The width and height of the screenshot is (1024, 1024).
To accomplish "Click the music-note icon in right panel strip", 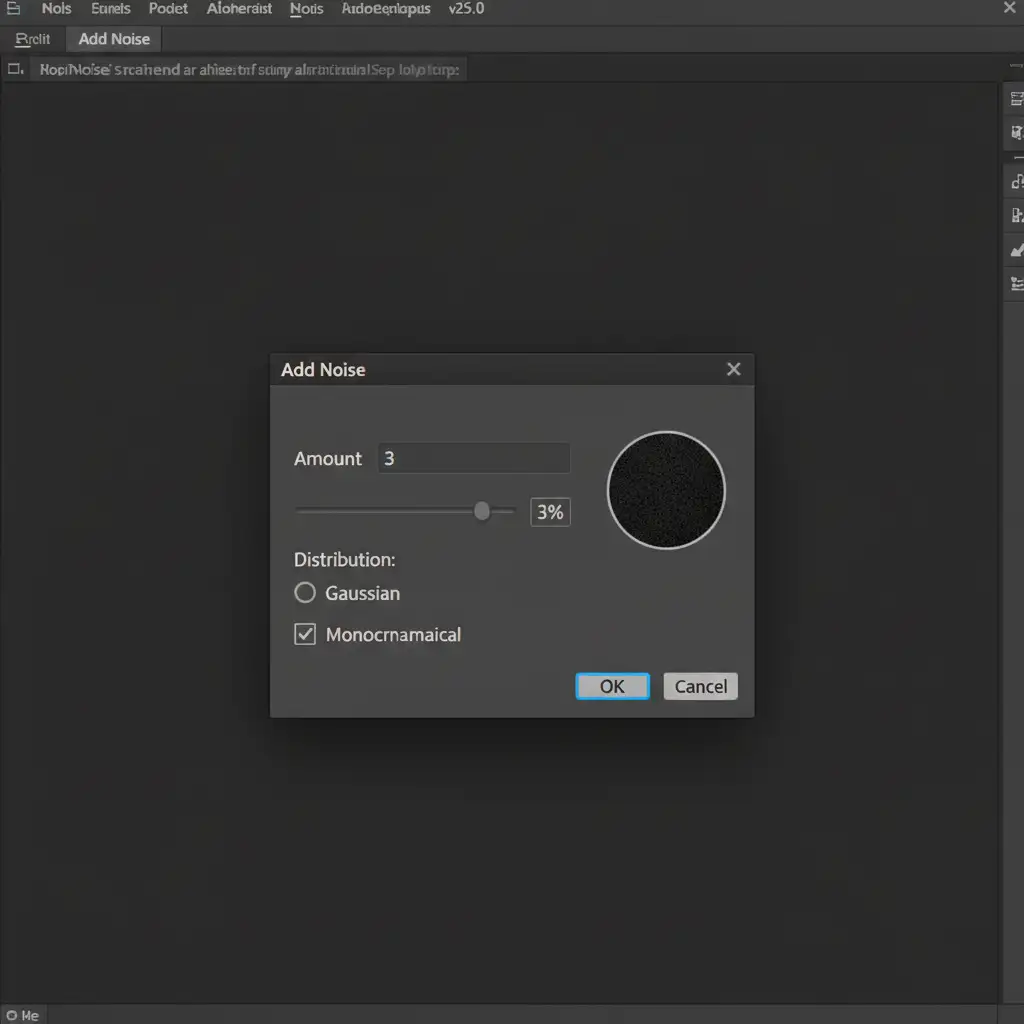I will [1016, 181].
